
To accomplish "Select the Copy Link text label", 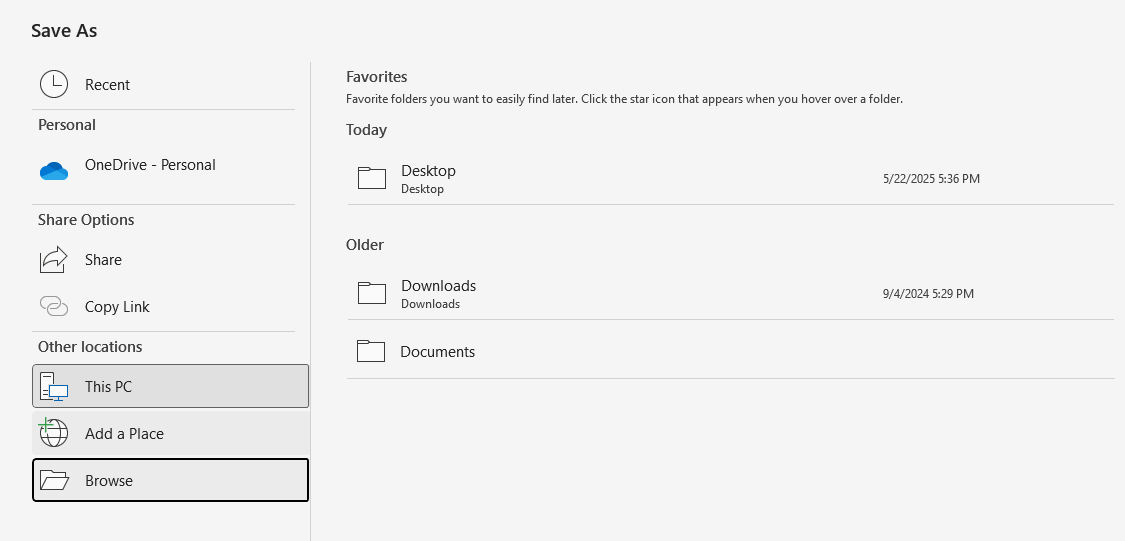I will click(117, 307).
